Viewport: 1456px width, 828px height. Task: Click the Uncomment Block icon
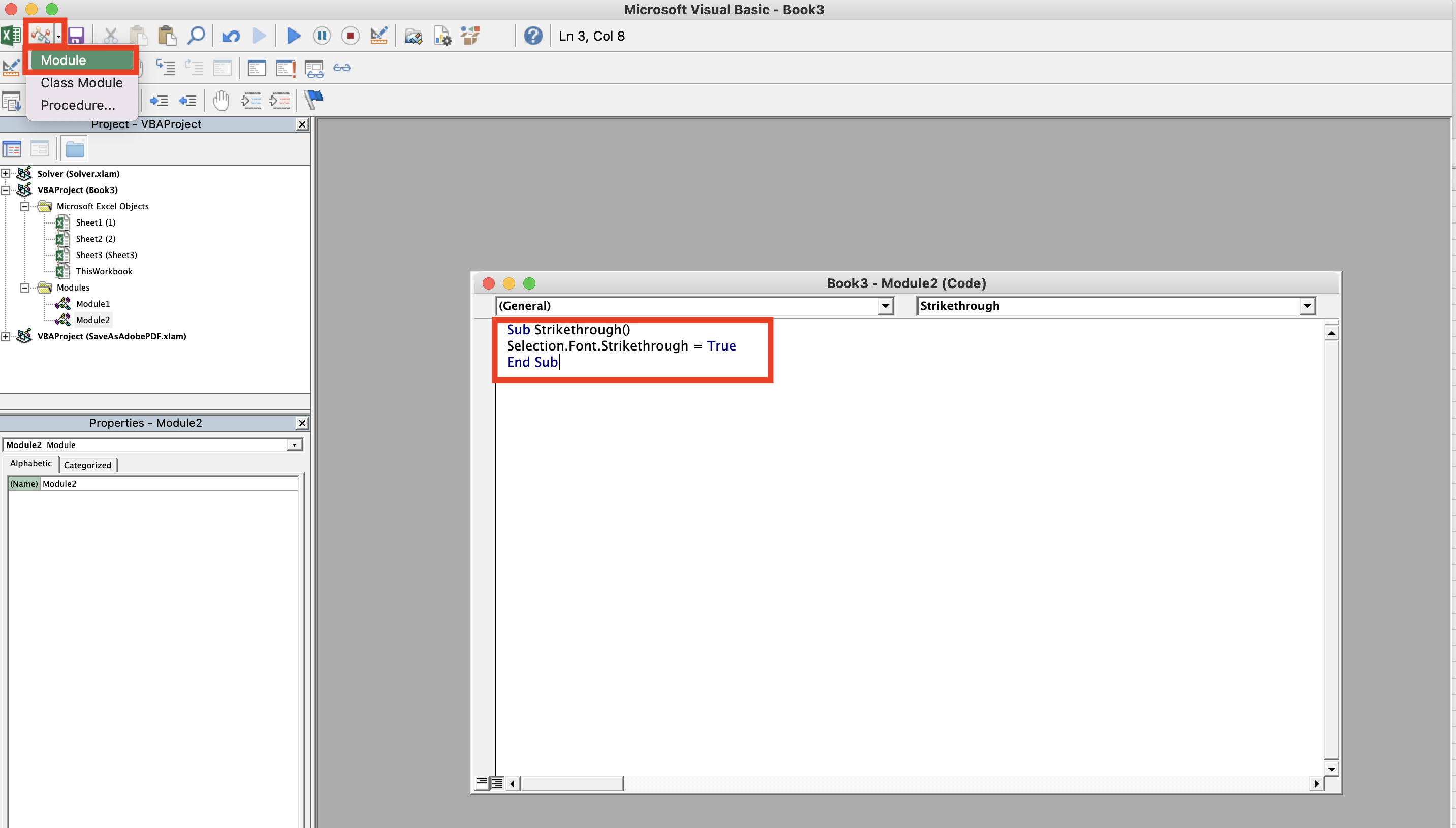click(279, 101)
